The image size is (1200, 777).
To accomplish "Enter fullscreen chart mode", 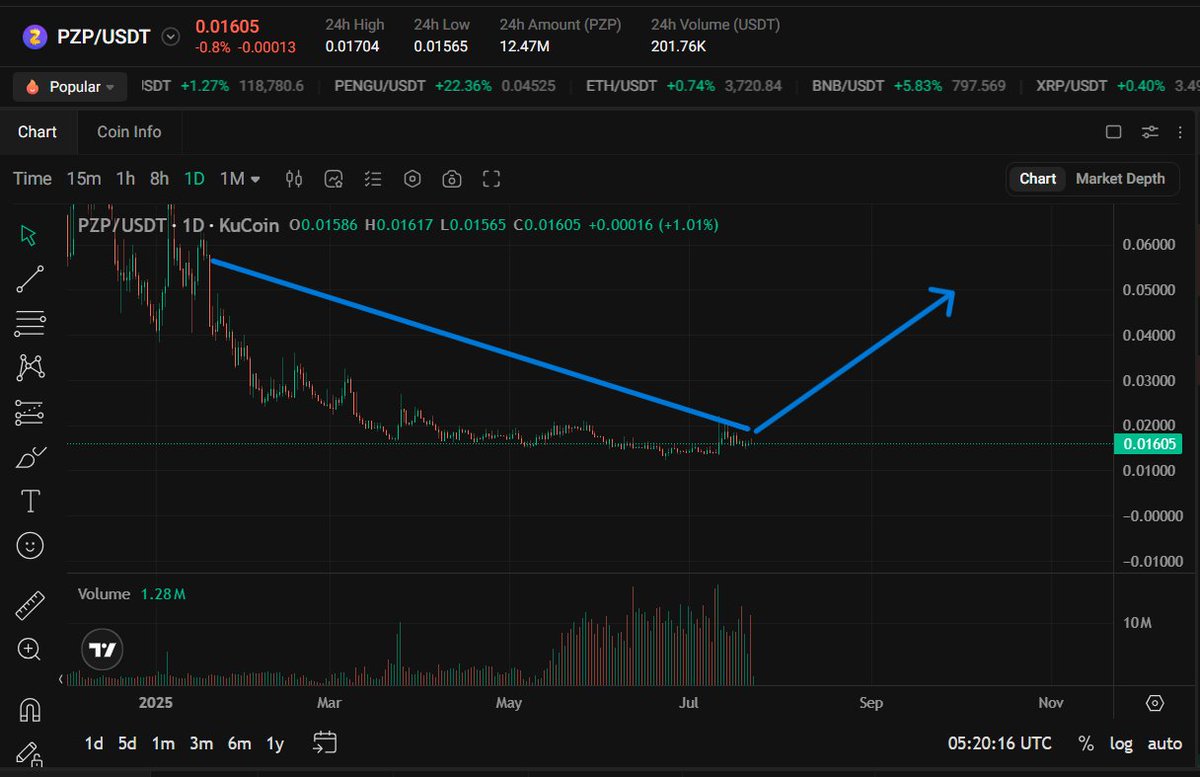I will click(491, 179).
